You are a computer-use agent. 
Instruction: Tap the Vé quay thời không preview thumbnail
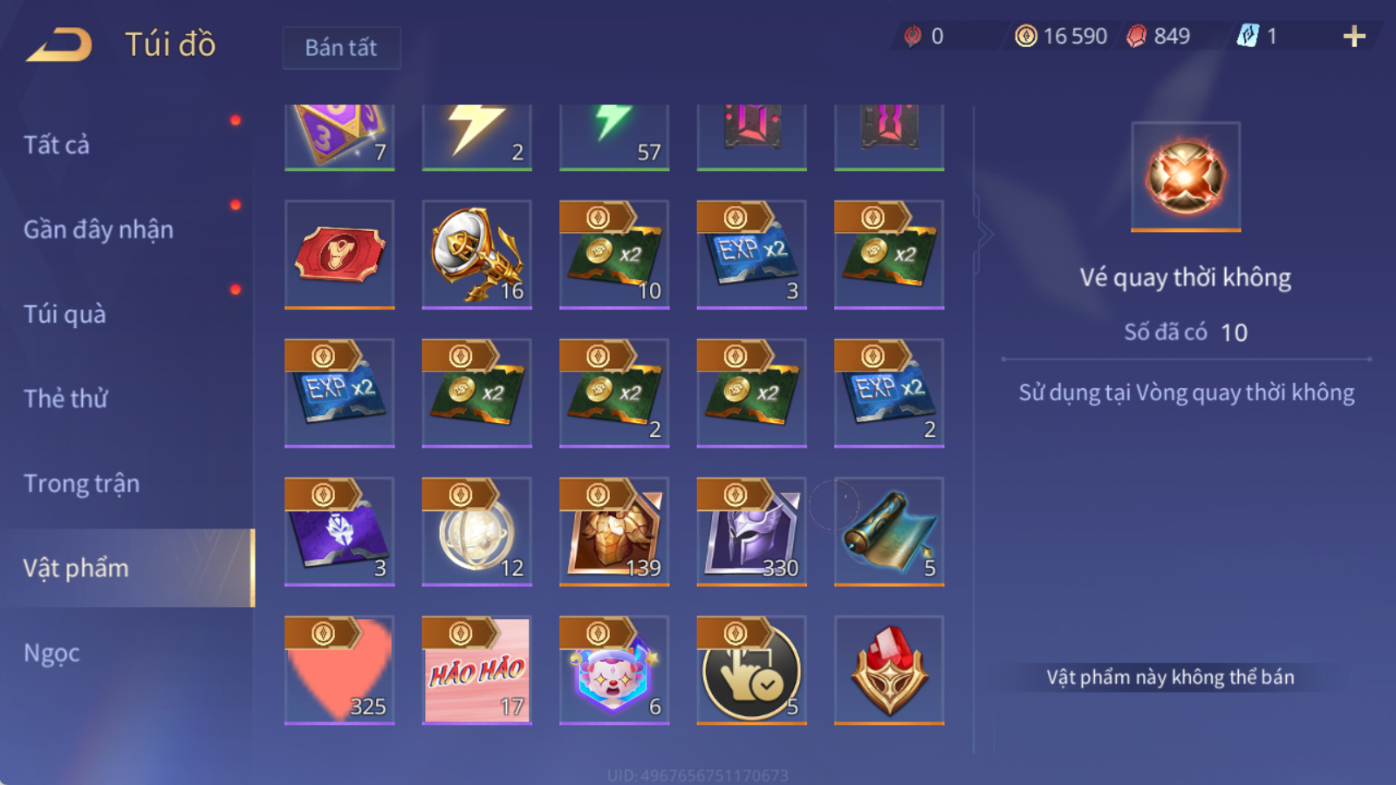click(1186, 177)
